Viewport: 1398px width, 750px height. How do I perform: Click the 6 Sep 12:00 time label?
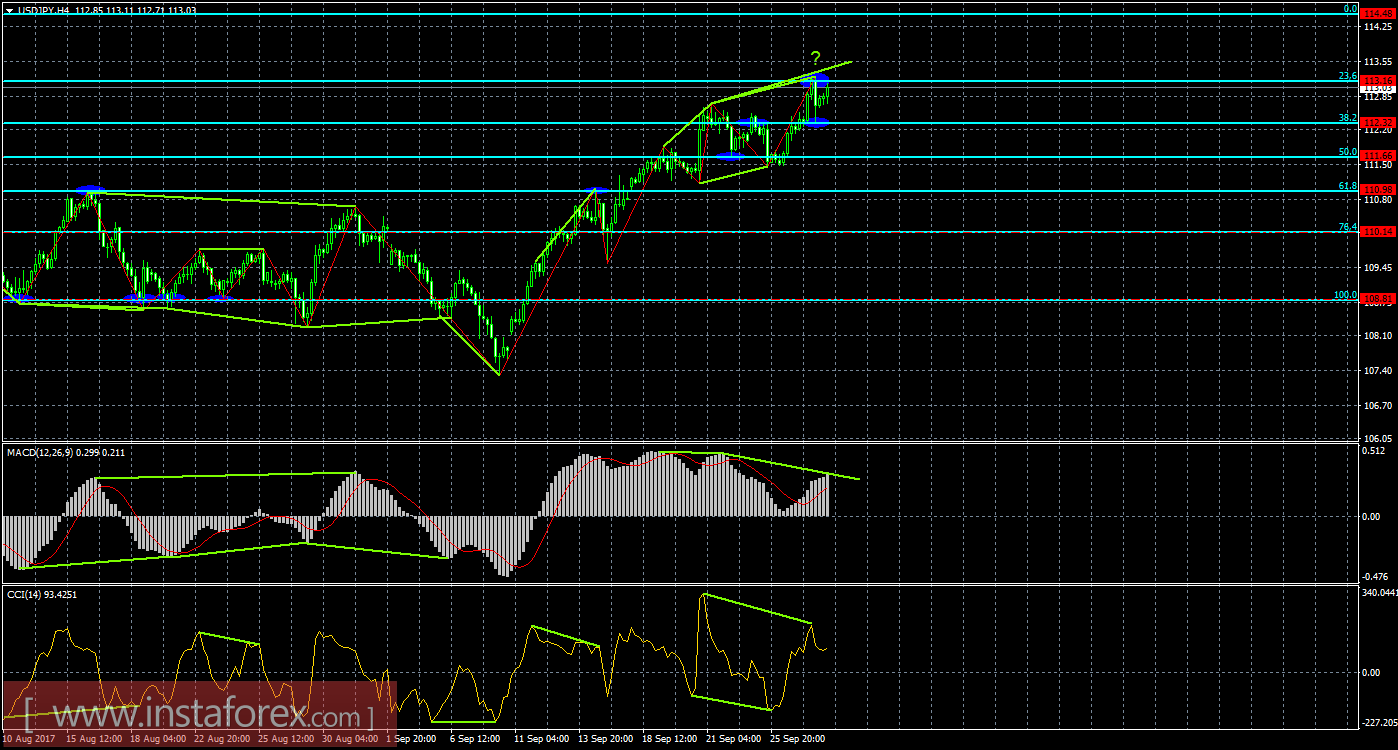click(477, 739)
